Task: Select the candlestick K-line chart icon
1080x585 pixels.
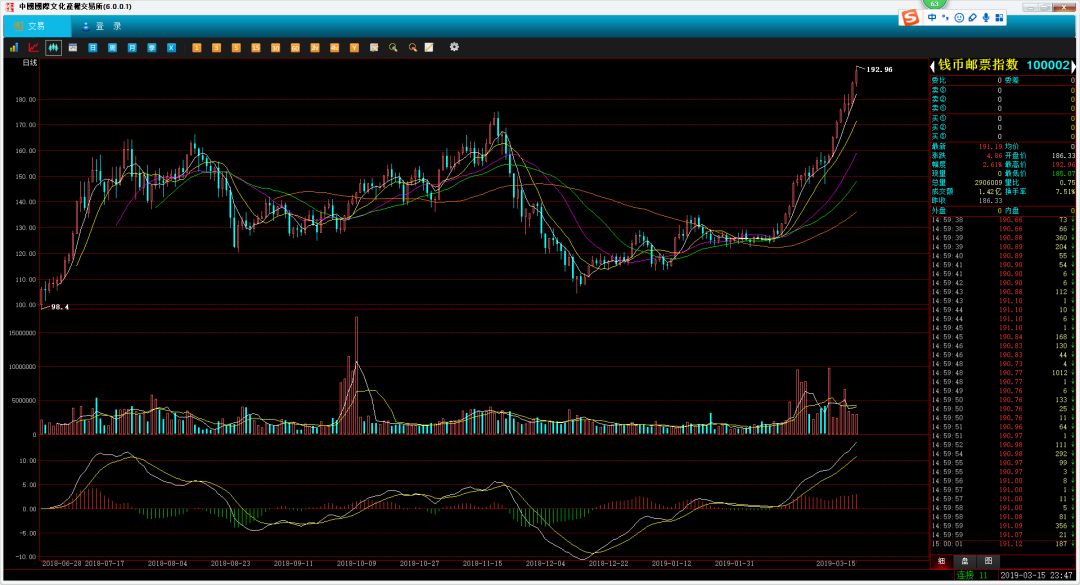Action: pyautogui.click(x=53, y=48)
